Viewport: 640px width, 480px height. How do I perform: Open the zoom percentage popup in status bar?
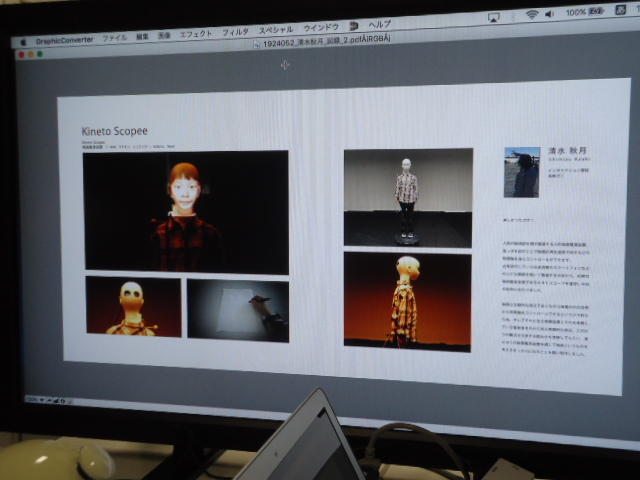(x=33, y=400)
